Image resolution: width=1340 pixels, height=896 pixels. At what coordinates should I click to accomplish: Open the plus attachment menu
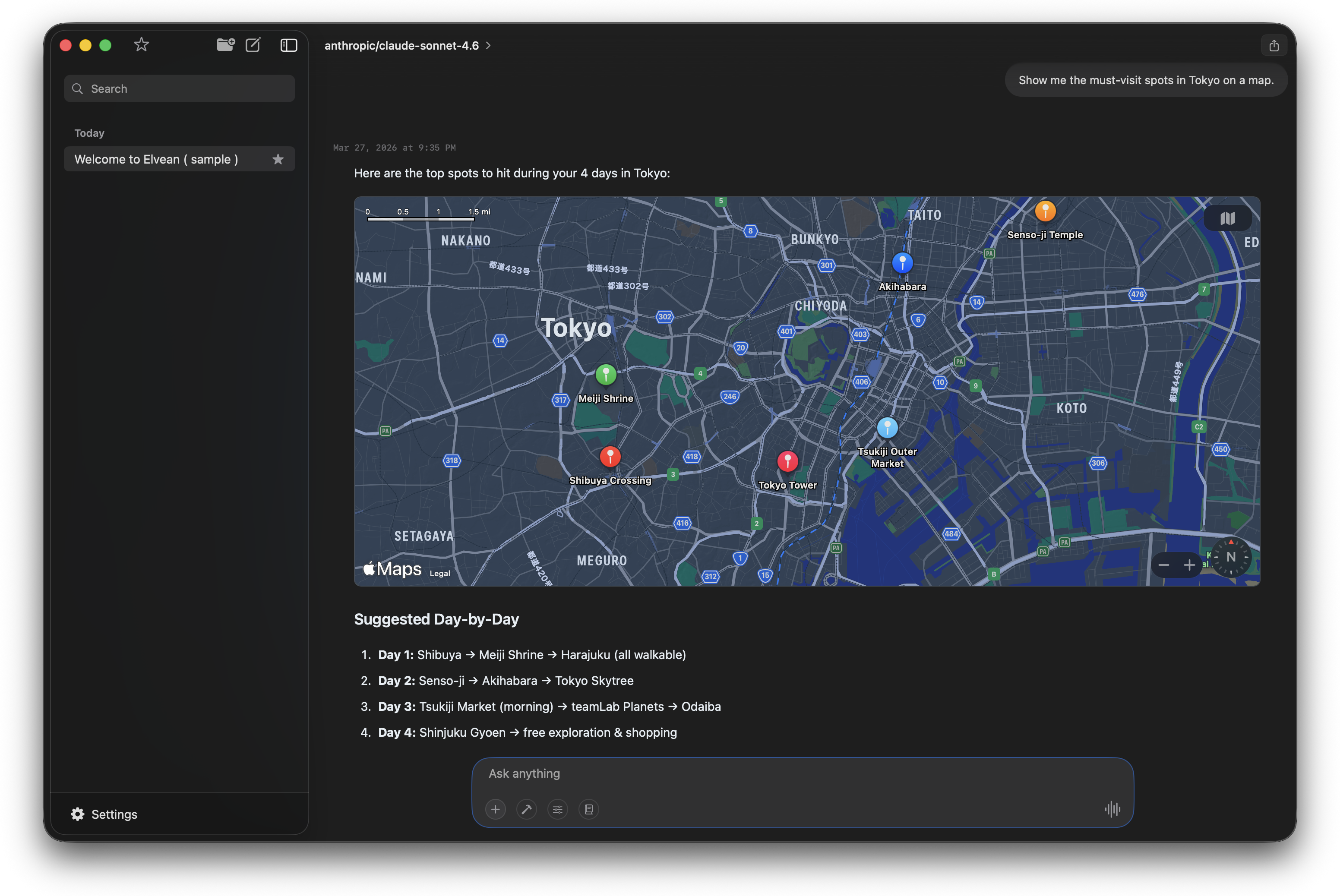(x=496, y=809)
